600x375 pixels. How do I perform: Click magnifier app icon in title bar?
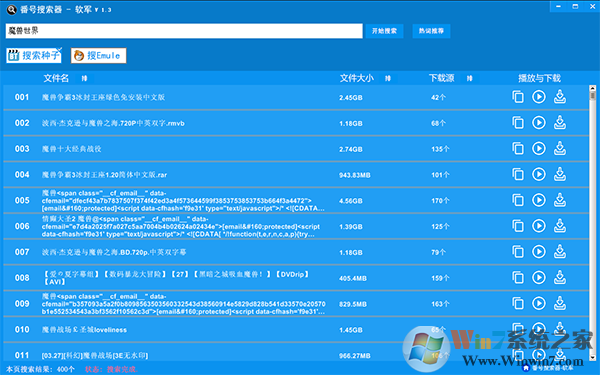coord(11,10)
